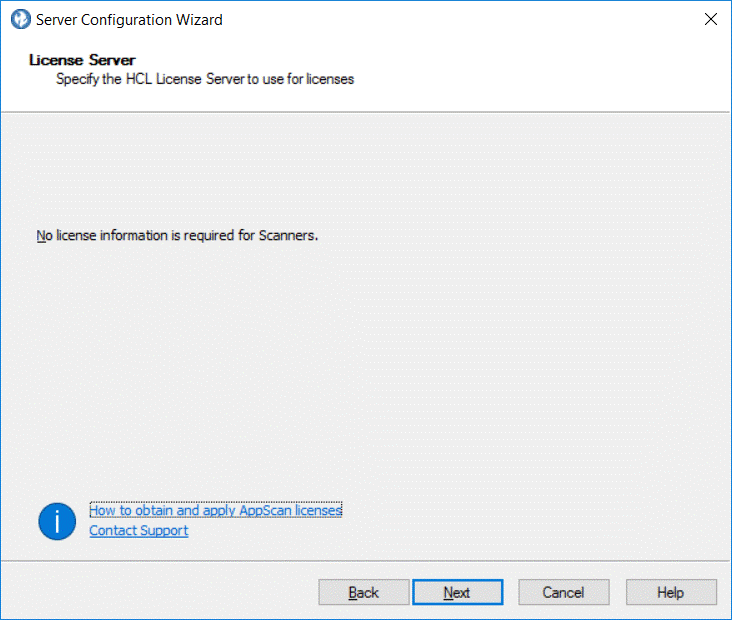Click the Server Configuration Wizard title bar icon

(20, 19)
